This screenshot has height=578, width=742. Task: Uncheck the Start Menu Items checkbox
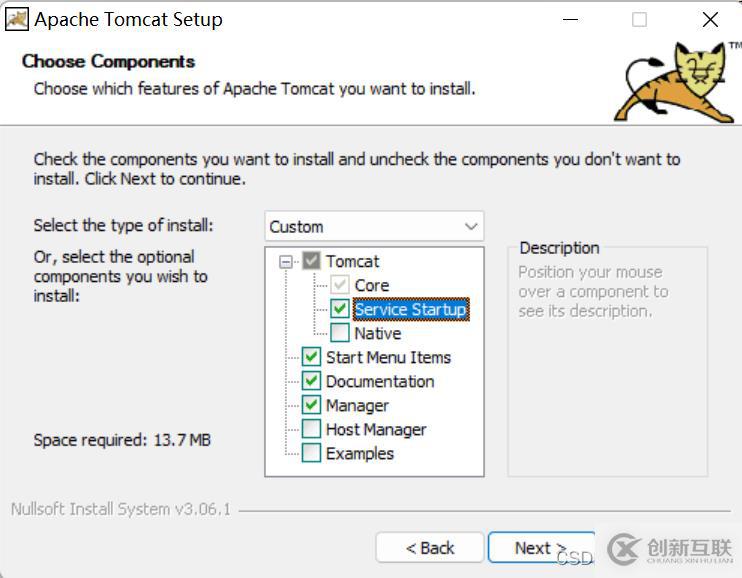311,357
